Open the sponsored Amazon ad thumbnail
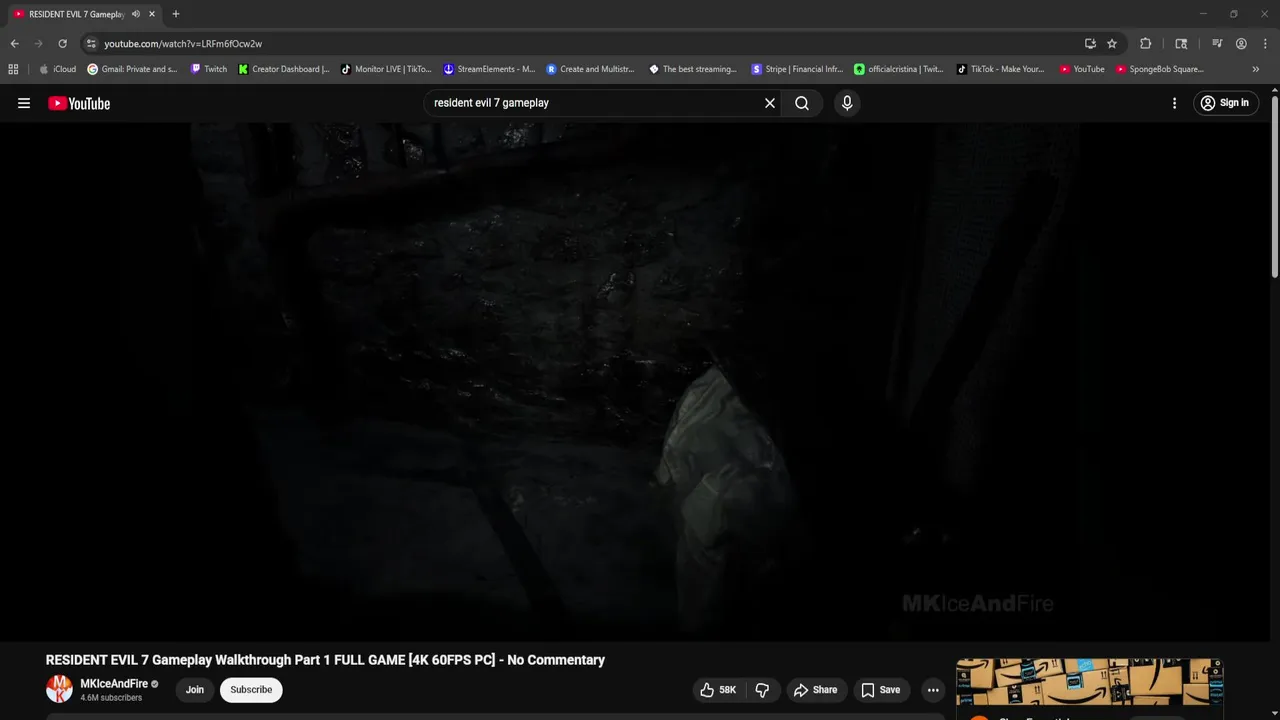Image resolution: width=1280 pixels, height=720 pixels. click(x=1089, y=682)
